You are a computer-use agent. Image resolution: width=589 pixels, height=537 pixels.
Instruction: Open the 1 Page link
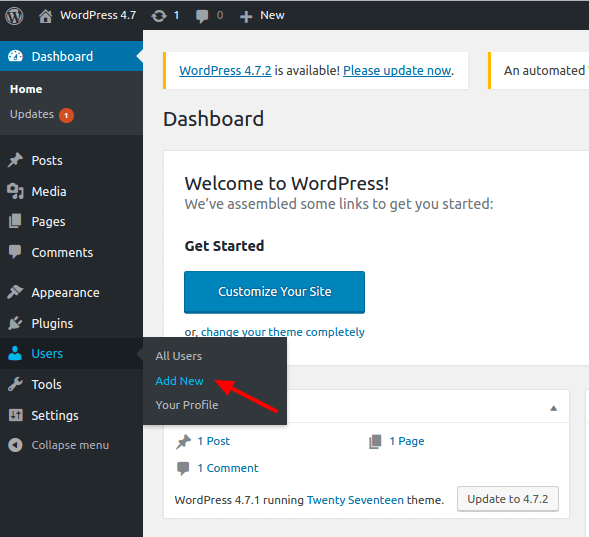[407, 441]
